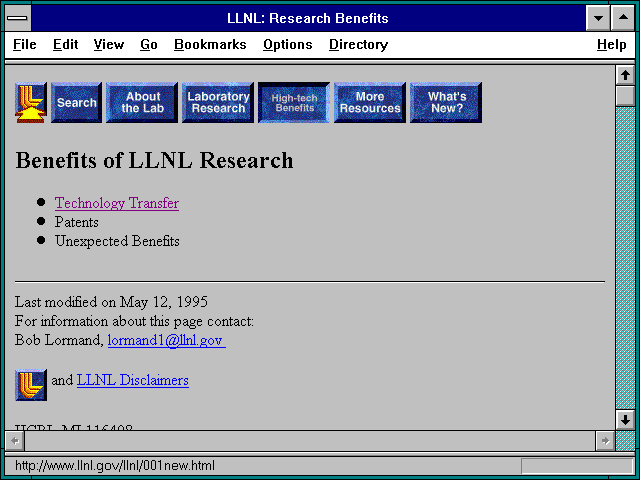Screen dimensions: 640x480
Task: Click the 'For information about this page contact:' text
Action: pyautogui.click(x=134, y=321)
